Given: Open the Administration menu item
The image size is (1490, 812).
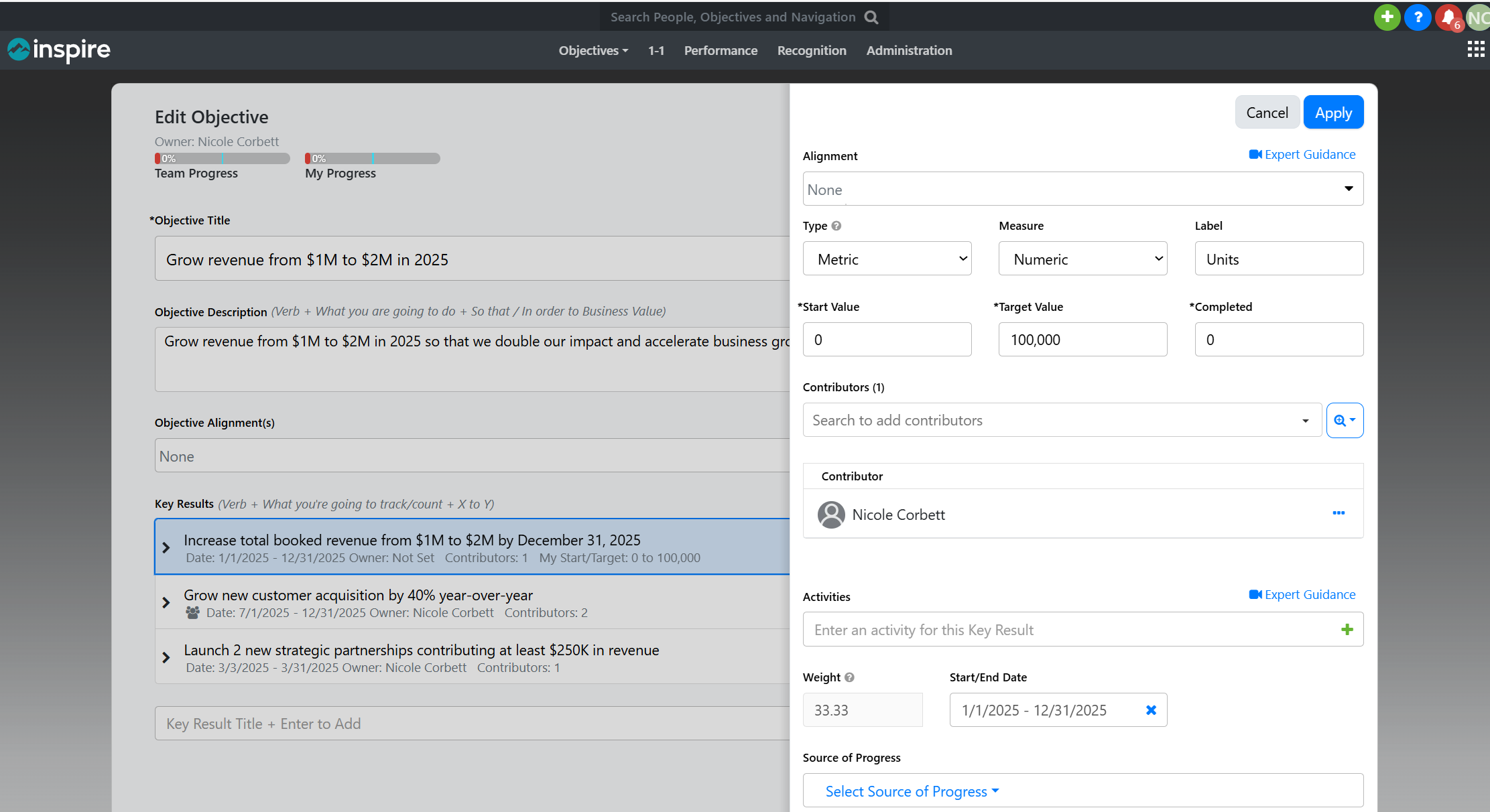Looking at the screenshot, I should coord(909,50).
